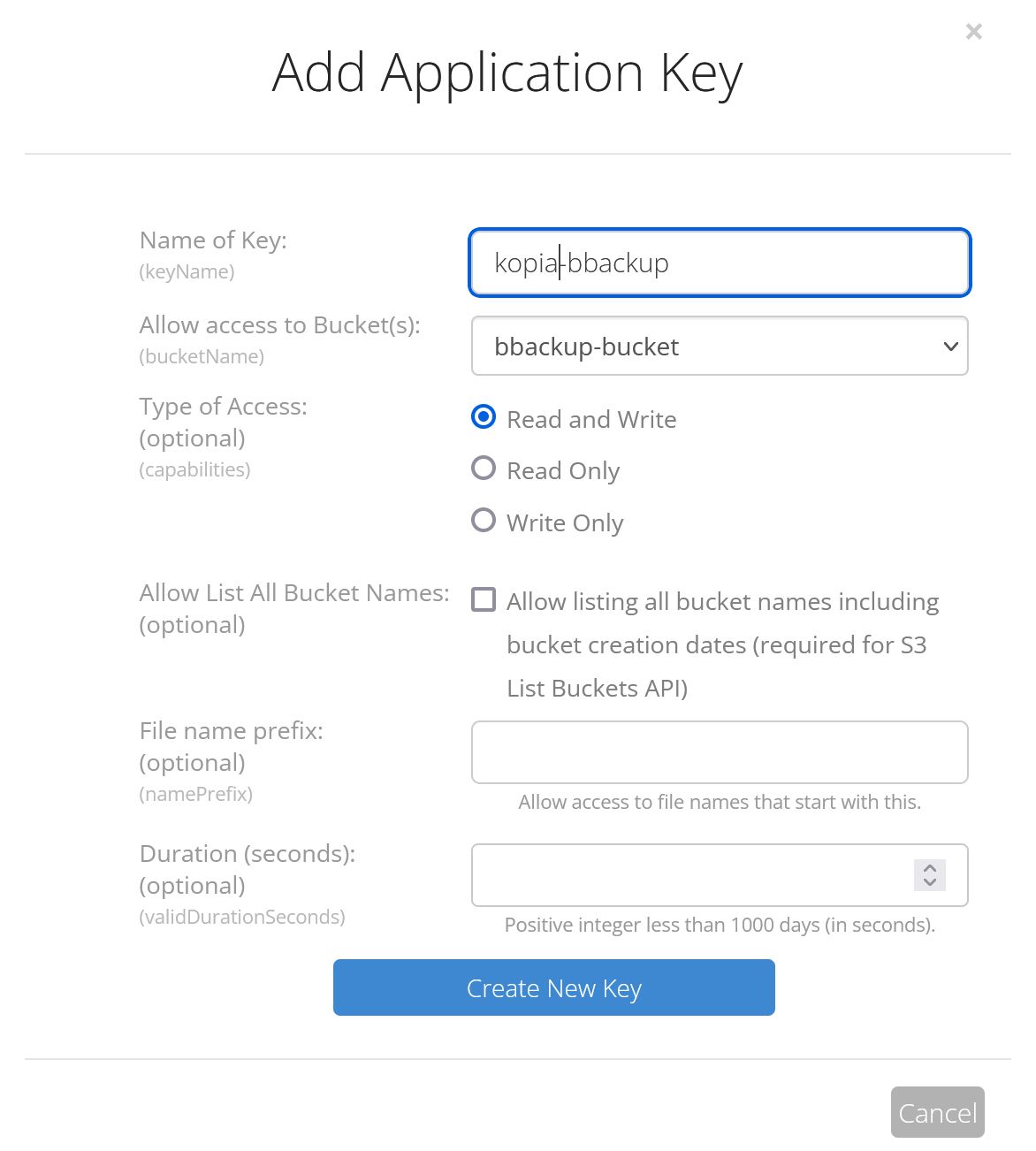Click the duration stepper down arrow
Viewport: 1036px width, 1151px height.
click(x=930, y=883)
